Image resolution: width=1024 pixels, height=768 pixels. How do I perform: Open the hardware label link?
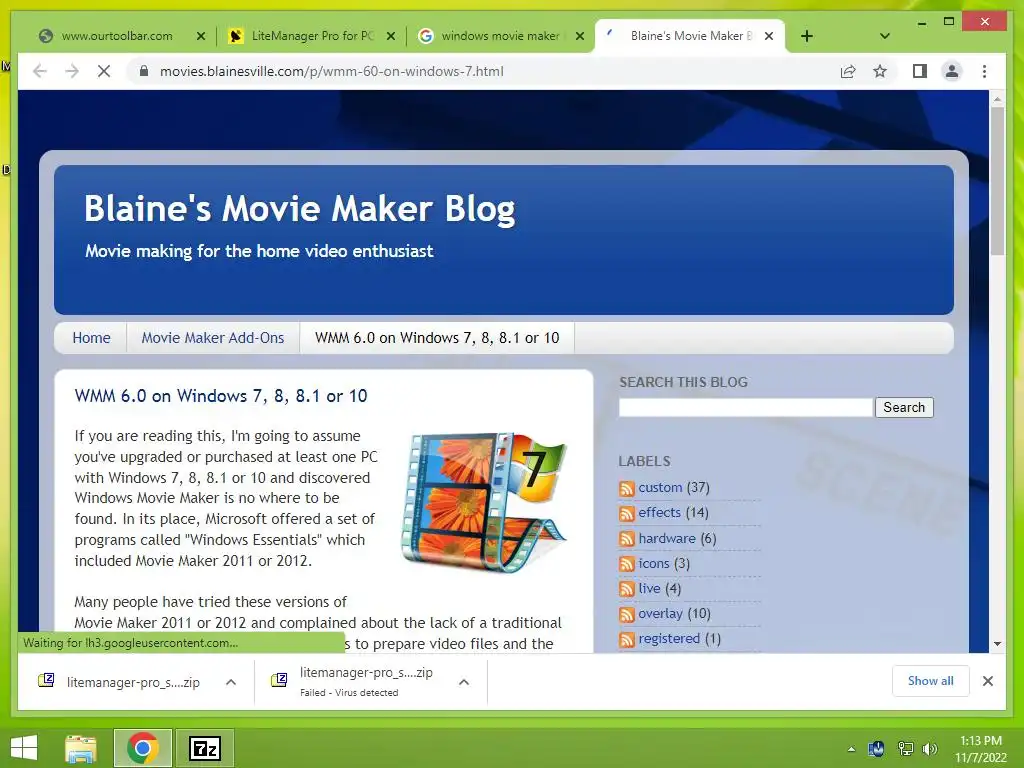[667, 538]
